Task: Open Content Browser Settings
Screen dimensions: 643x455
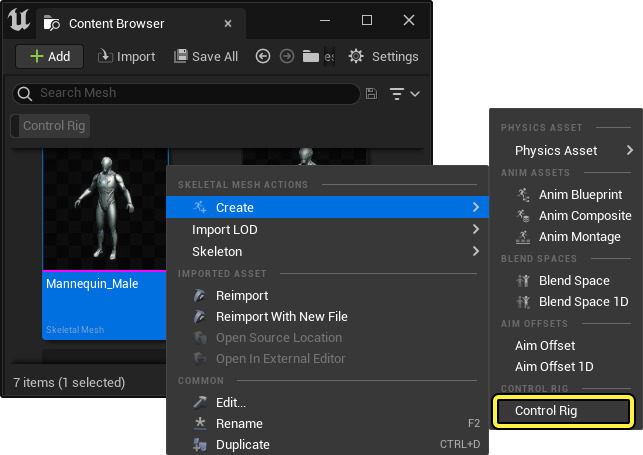Action: pos(383,57)
